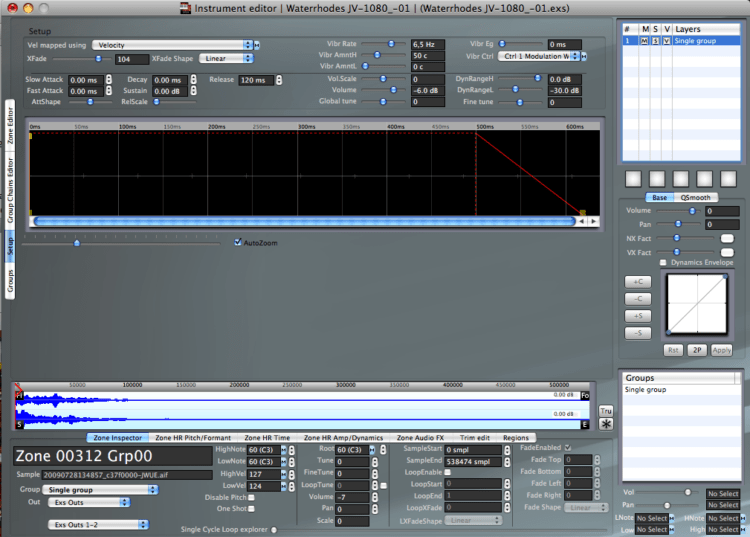
Task: Switch to Zone HR Time tab
Action: coord(267,438)
